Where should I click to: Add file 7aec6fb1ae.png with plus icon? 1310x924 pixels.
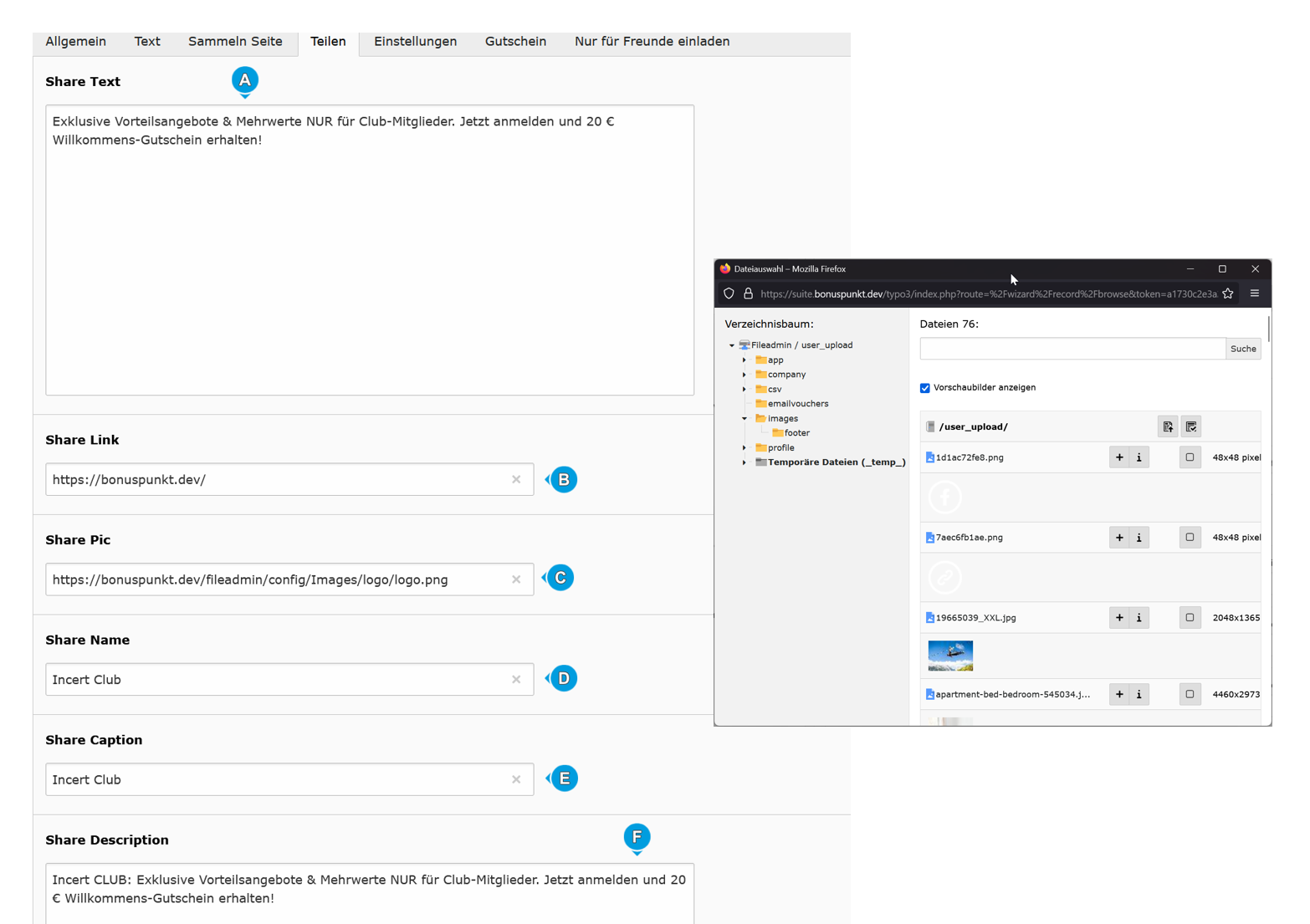click(x=1119, y=538)
